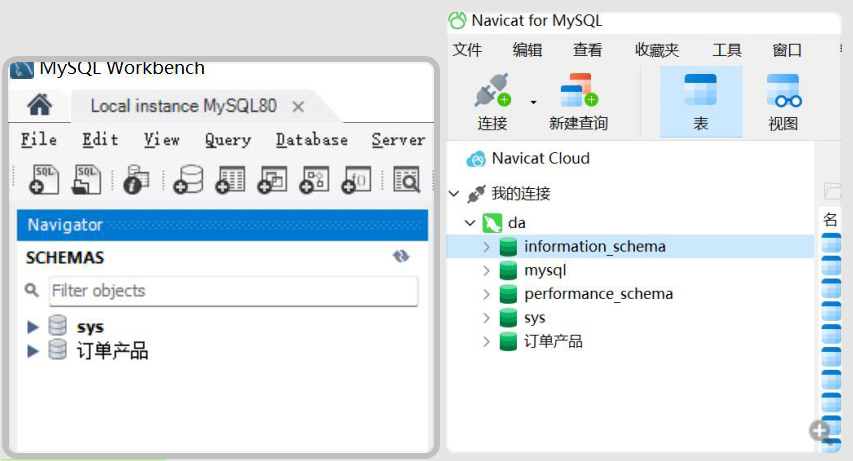Image resolution: width=853 pixels, height=461 pixels.
Task: Open the MySQL Workbench home screen
Action: [40, 105]
